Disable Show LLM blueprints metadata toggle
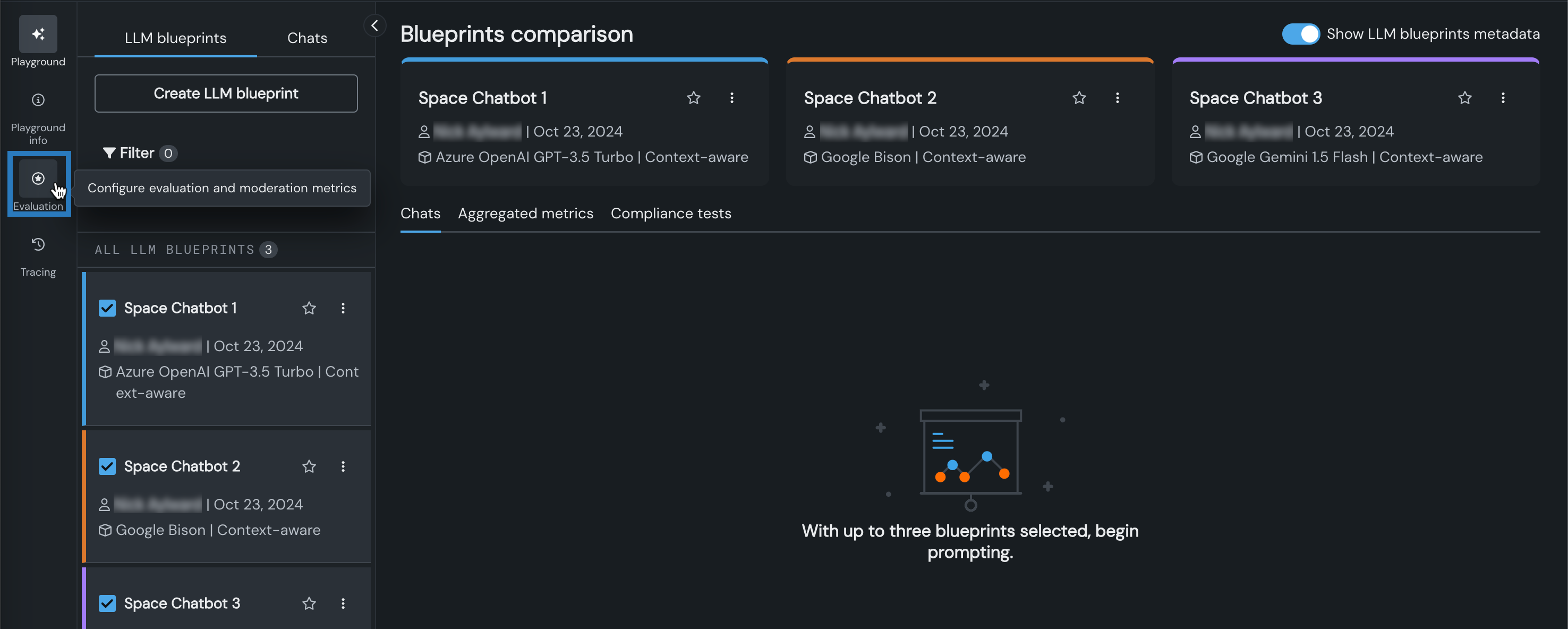 tap(1300, 34)
